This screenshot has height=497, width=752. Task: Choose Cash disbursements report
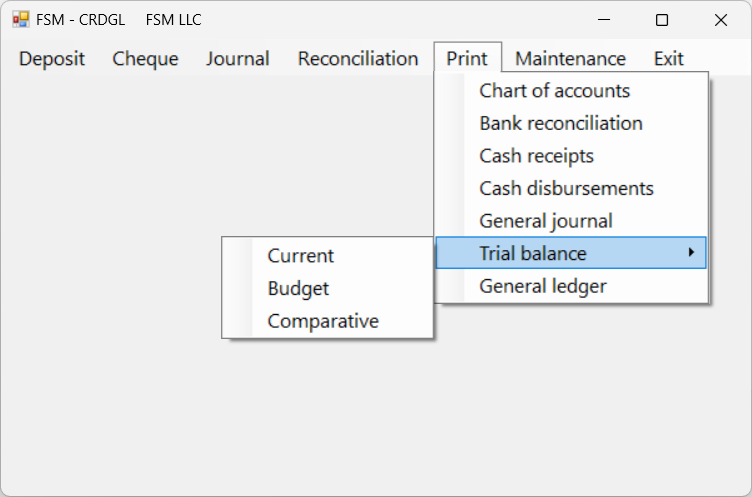click(566, 188)
